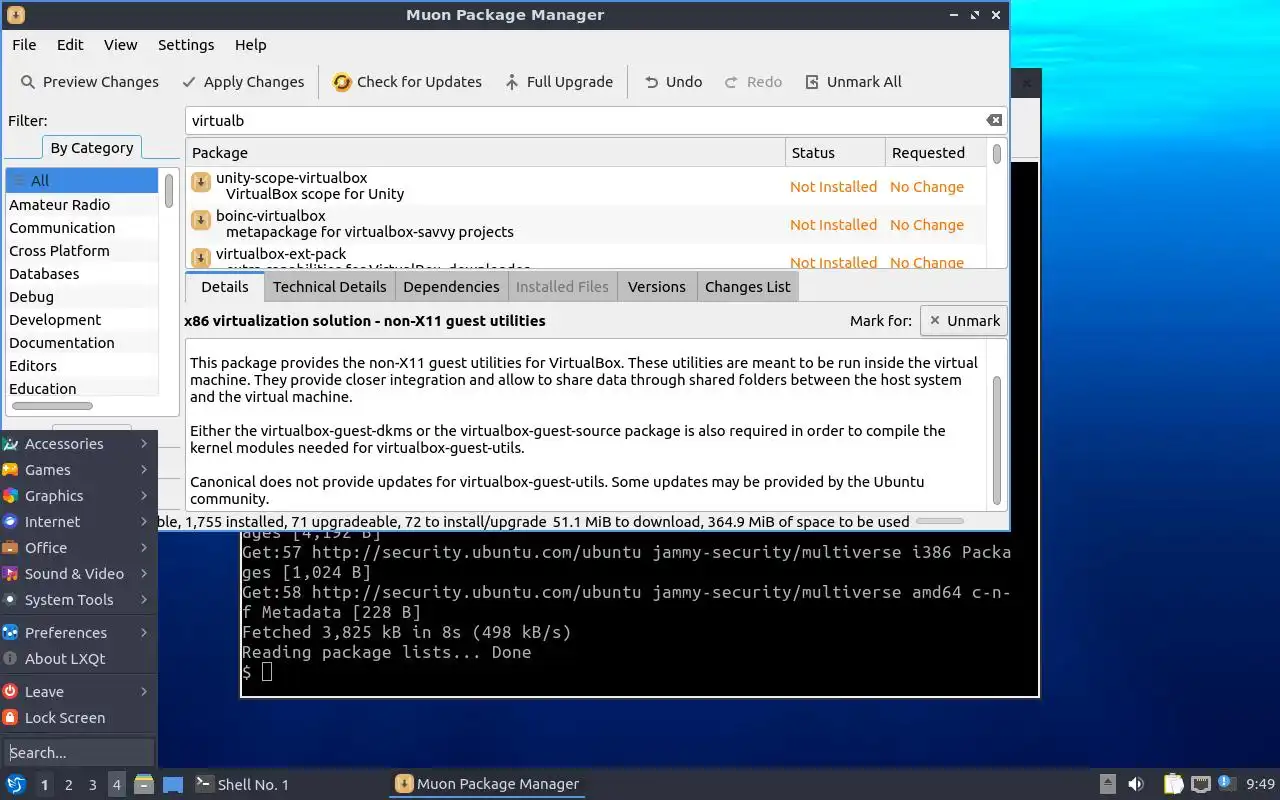
Task: Open About LXQt from the start menu
Action: (x=78, y=659)
